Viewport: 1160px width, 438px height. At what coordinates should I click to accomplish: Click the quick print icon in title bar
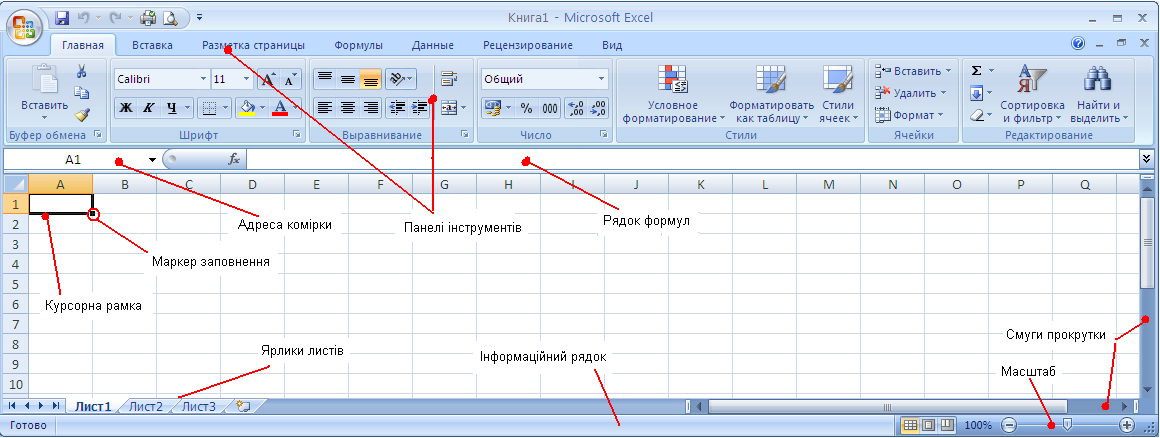pos(148,16)
